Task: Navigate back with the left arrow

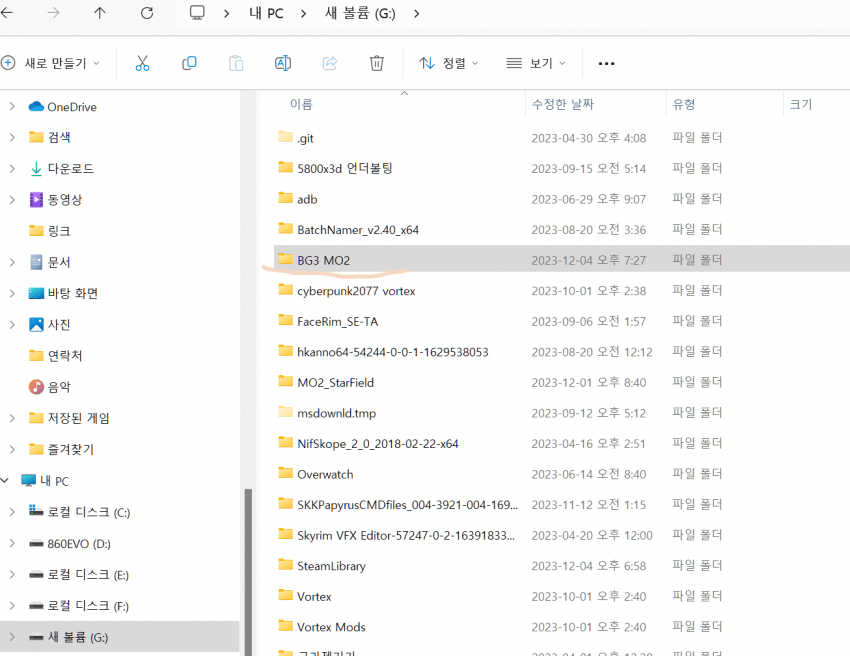Action: tap(7, 13)
